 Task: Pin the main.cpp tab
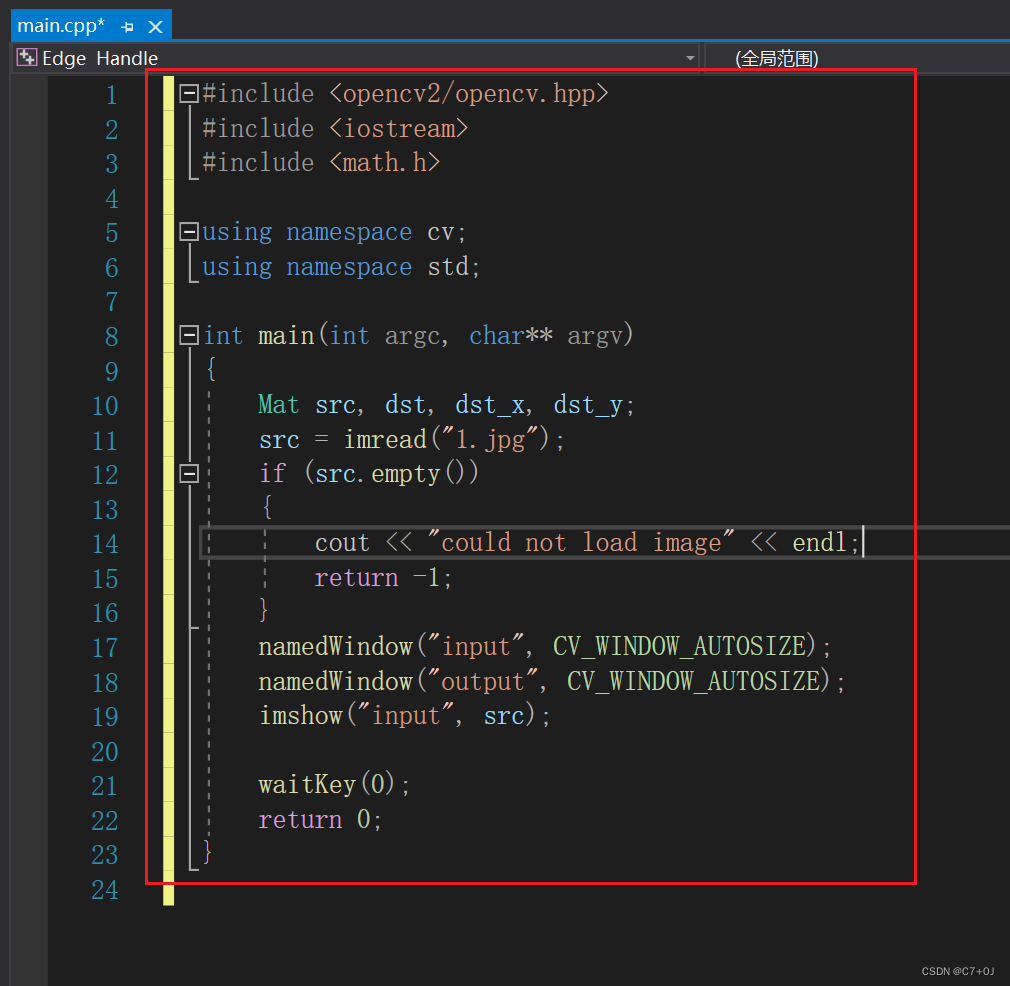[x=126, y=25]
